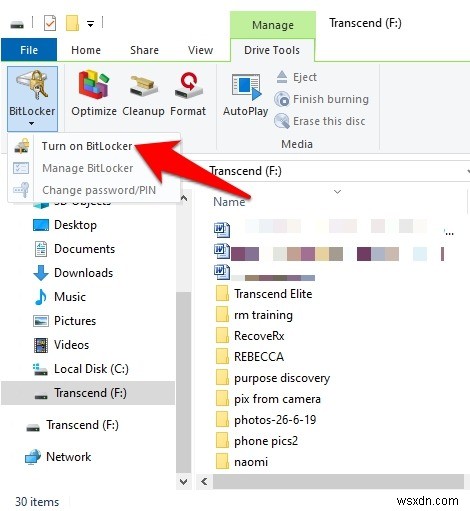The height and width of the screenshot is (511, 470).
Task: Click navigation pane scroll up arrow
Action: coord(184,198)
